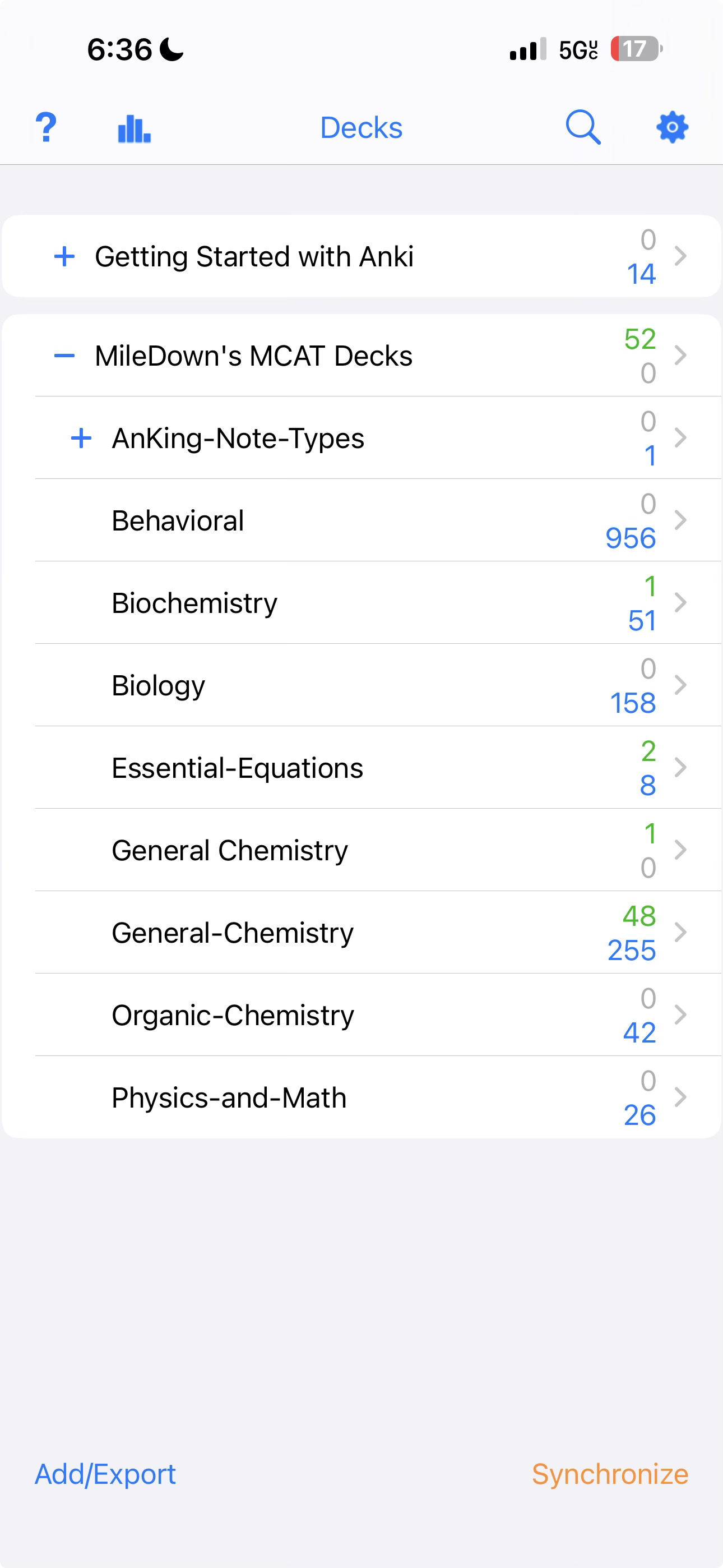The image size is (723, 1568).
Task: Tap the chevron next to Physics-and-Math
Action: [x=680, y=1097]
